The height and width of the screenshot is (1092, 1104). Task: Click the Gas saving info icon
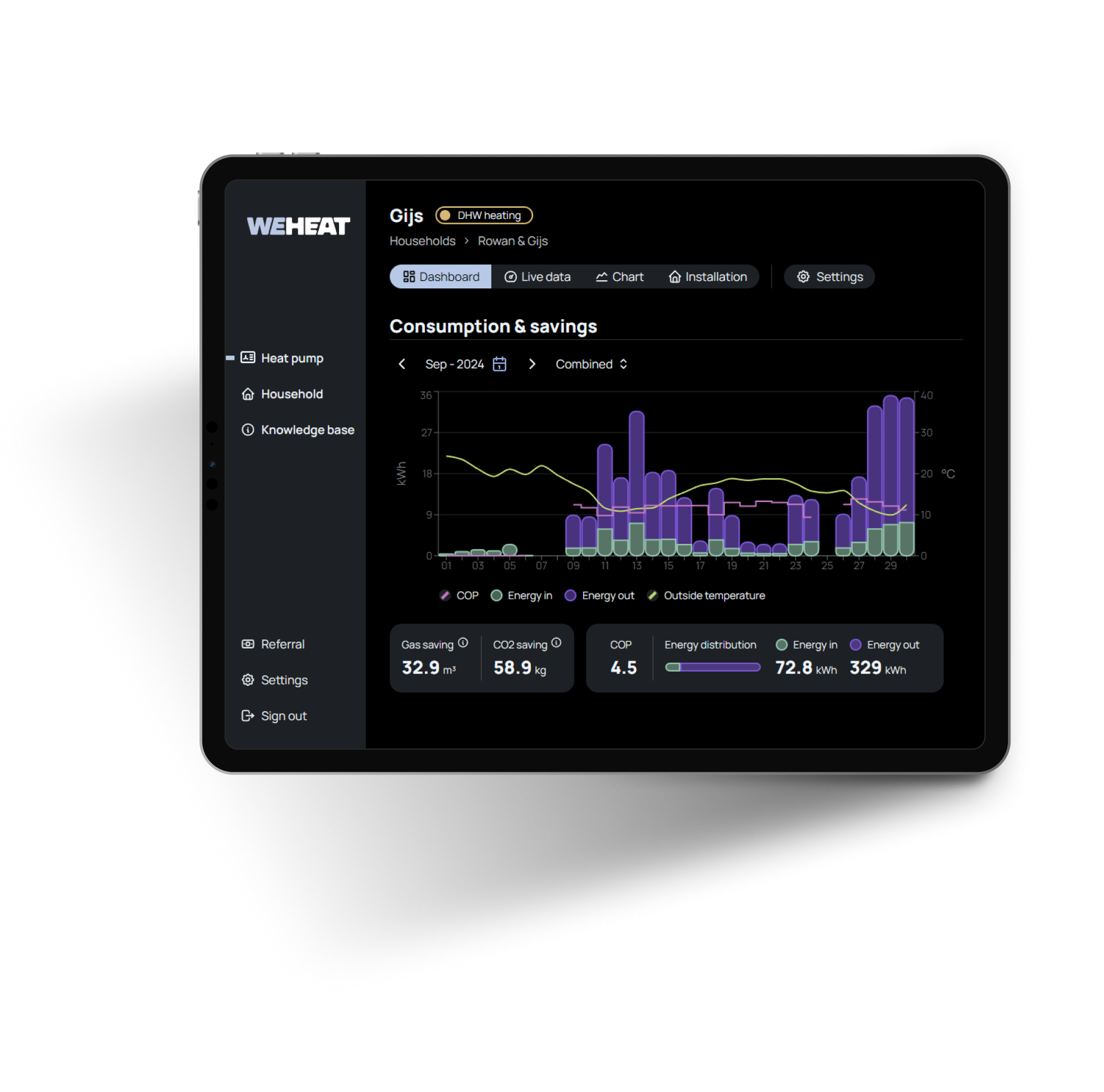463,643
